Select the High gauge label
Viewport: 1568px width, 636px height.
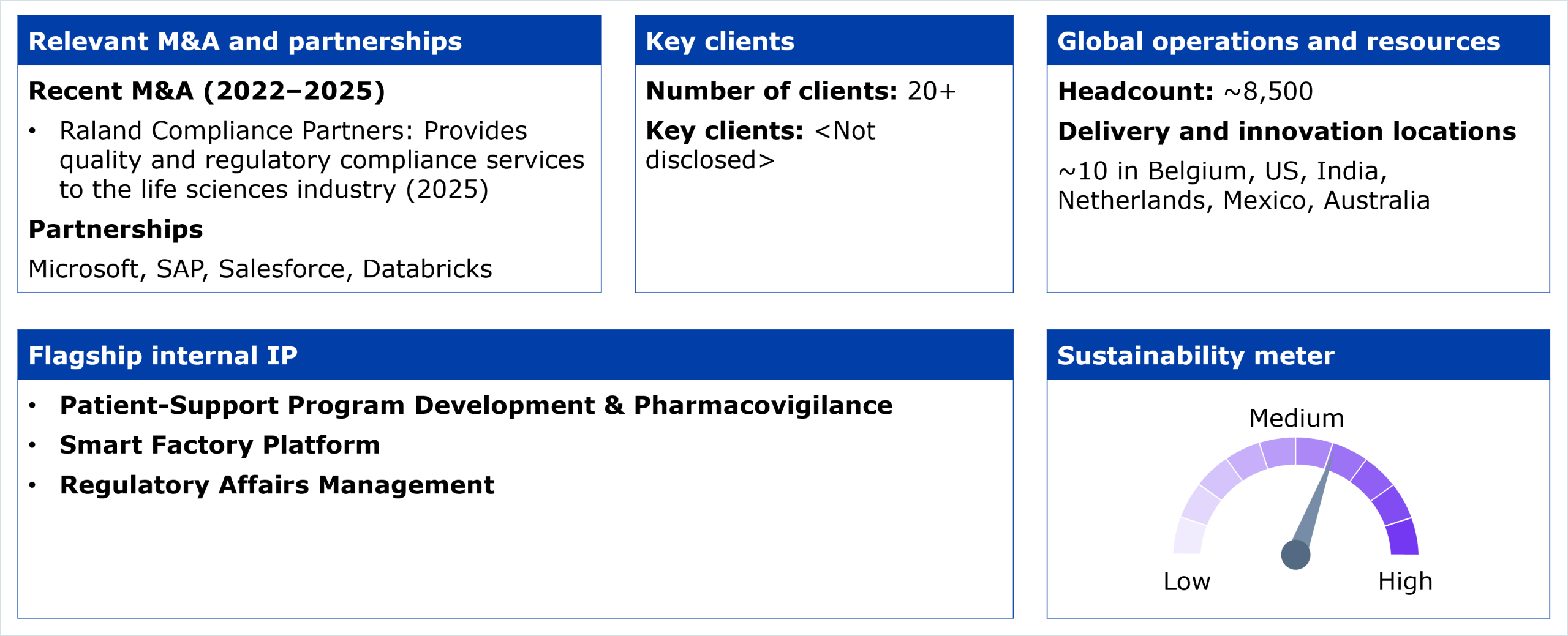coord(1405,581)
